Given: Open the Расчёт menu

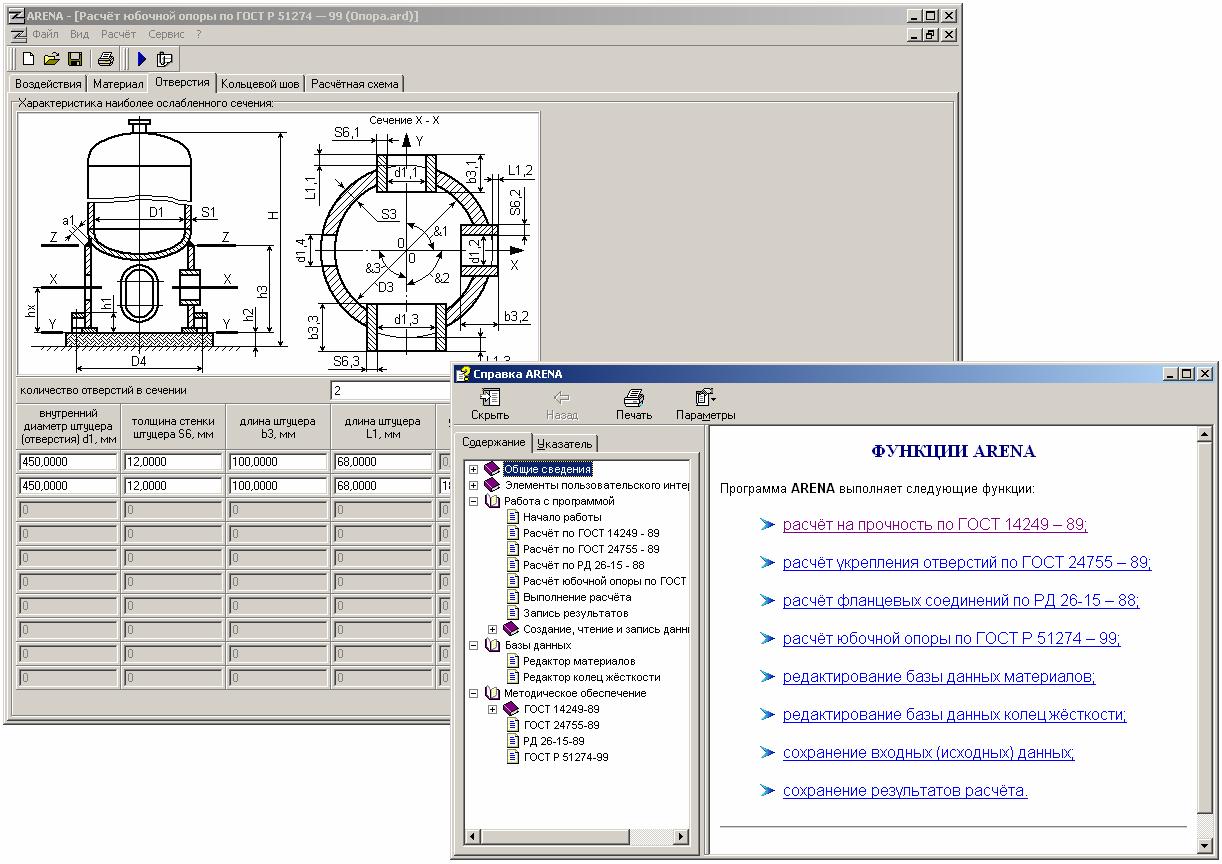Looking at the screenshot, I should coord(118,34).
